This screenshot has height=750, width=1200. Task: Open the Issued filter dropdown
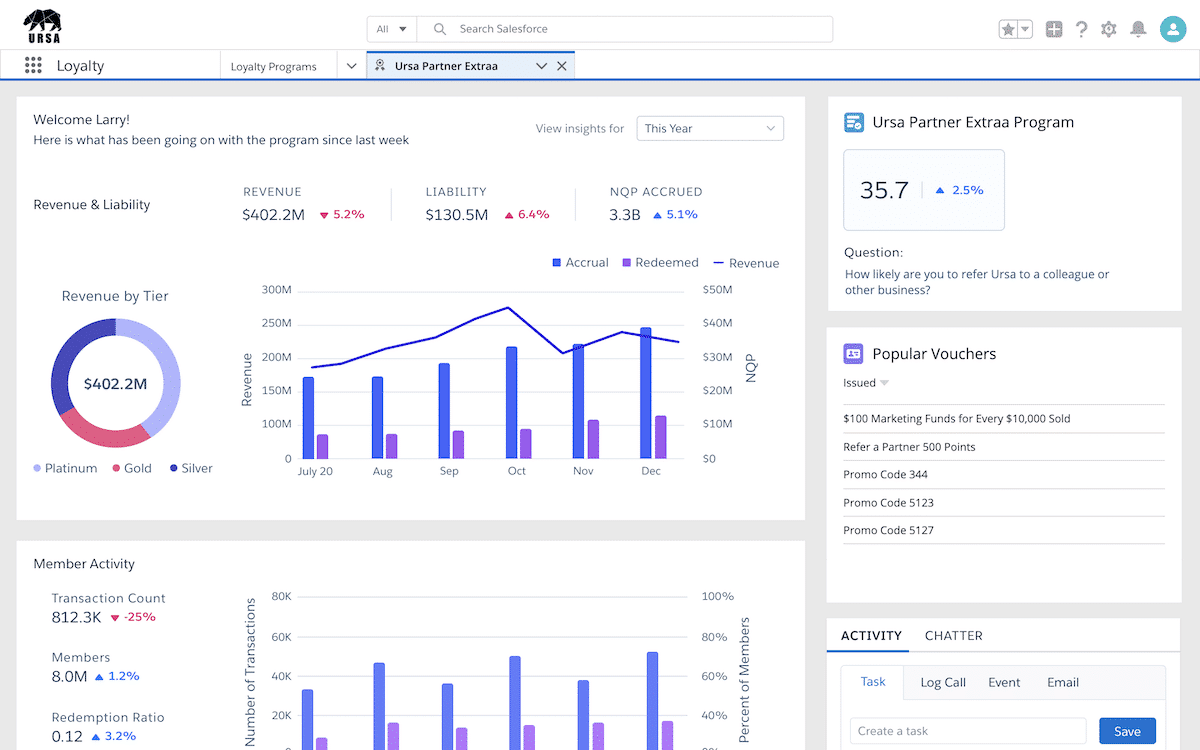click(x=866, y=383)
